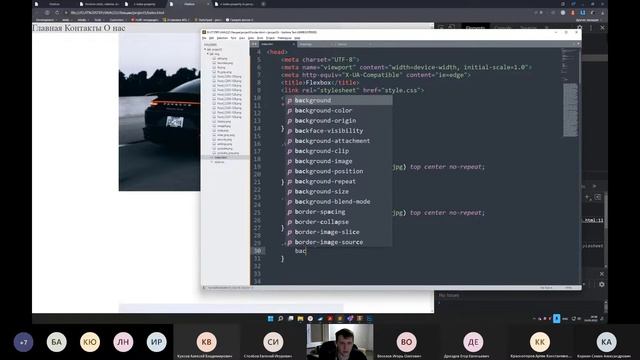Image resolution: width=640 pixels, height=360 pixels.
Task: Click the plus icon in DevTools styles pane
Action: (588, 197)
